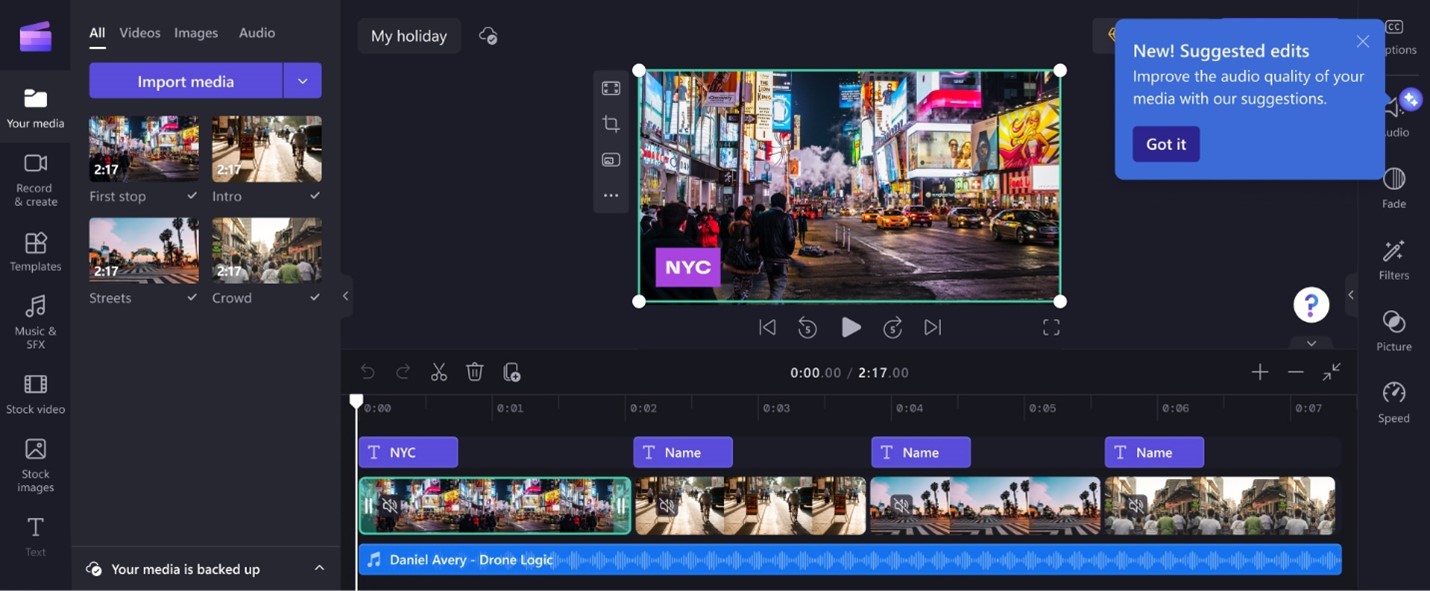1430x591 pixels.
Task: Open the Filters property panel
Action: click(1394, 260)
